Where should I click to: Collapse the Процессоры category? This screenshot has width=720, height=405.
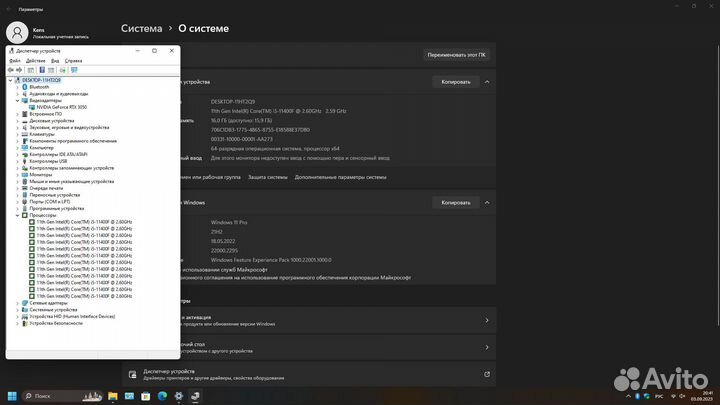[18, 215]
